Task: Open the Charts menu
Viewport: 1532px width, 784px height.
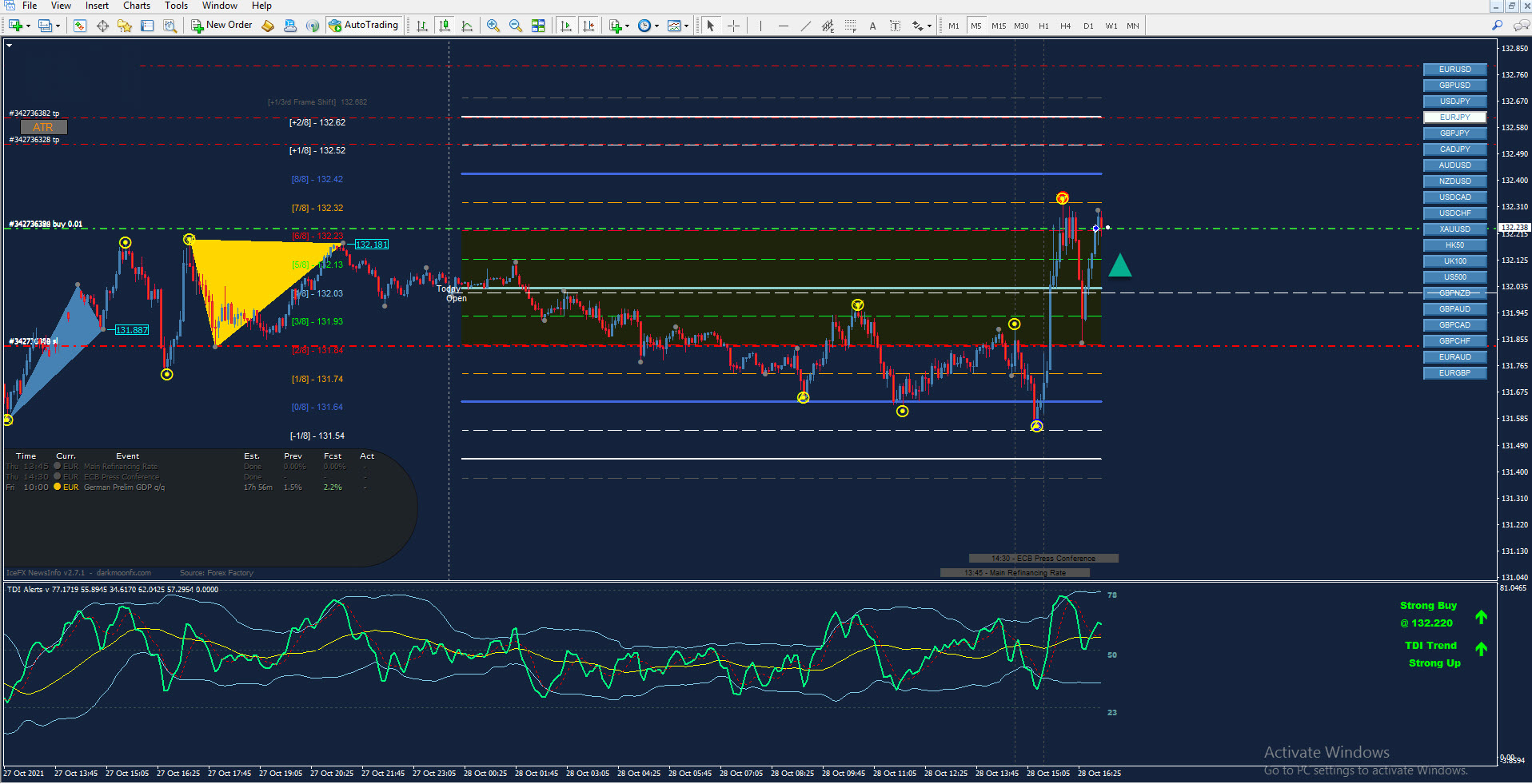Action: coord(136,6)
